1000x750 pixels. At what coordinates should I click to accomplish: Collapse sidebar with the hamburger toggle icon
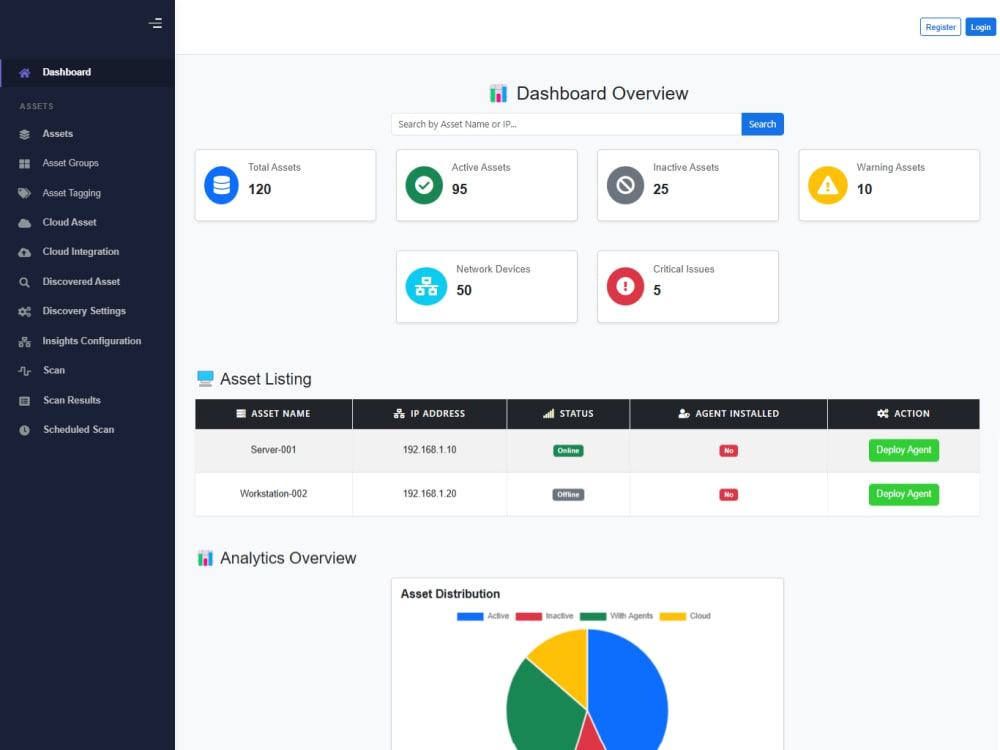[156, 24]
